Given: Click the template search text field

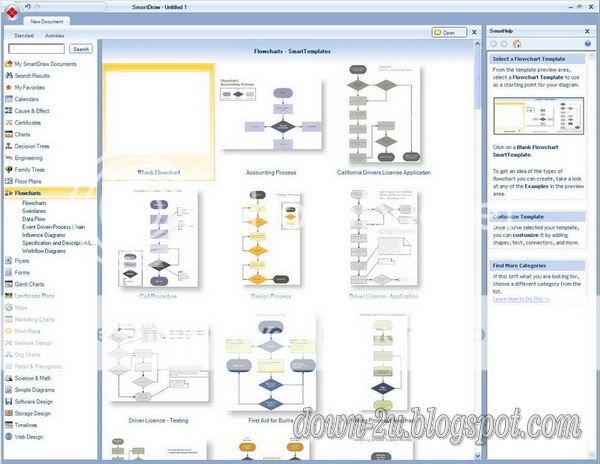Looking at the screenshot, I should 36,48.
